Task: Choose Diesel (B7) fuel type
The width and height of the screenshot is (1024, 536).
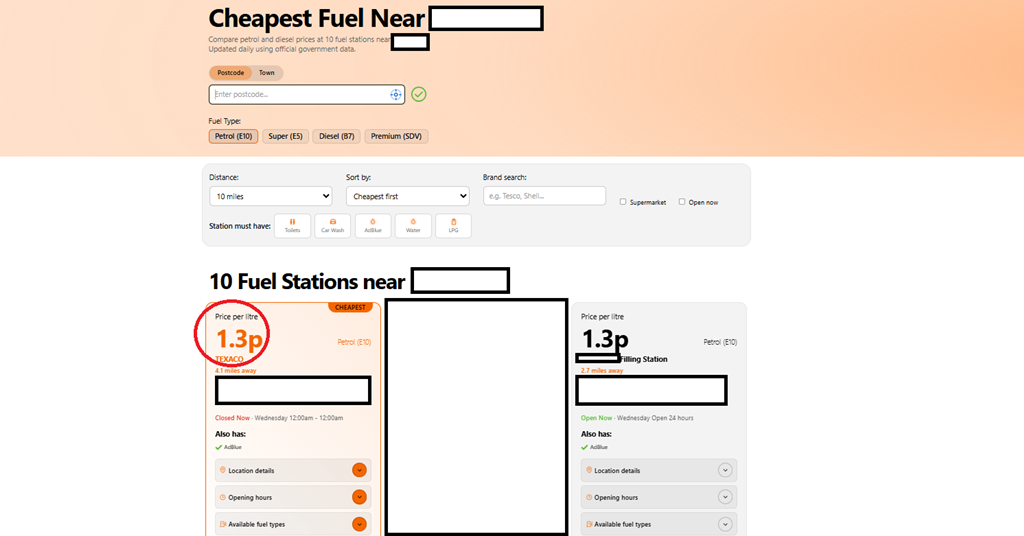Action: click(337, 136)
